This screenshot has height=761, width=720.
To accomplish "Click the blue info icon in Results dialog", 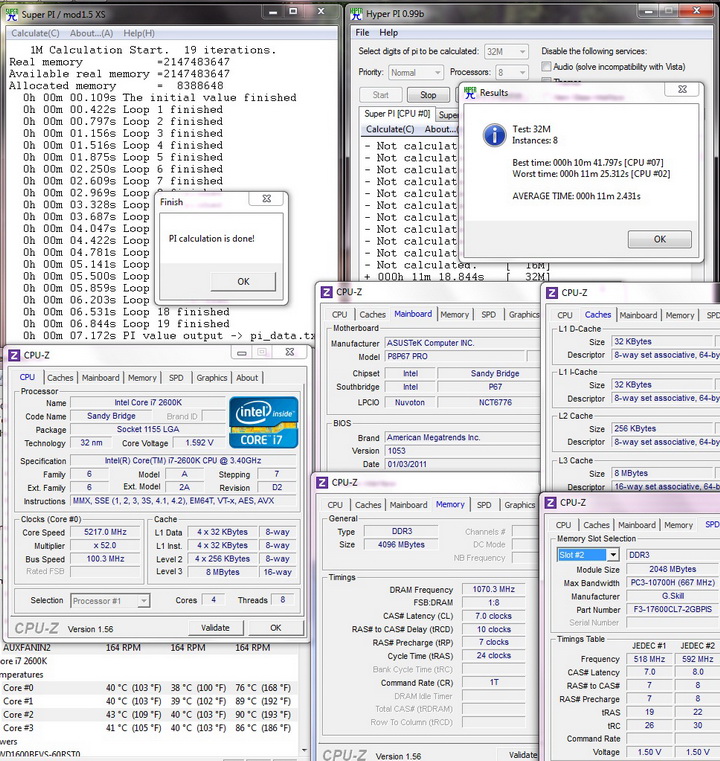I will 494,135.
